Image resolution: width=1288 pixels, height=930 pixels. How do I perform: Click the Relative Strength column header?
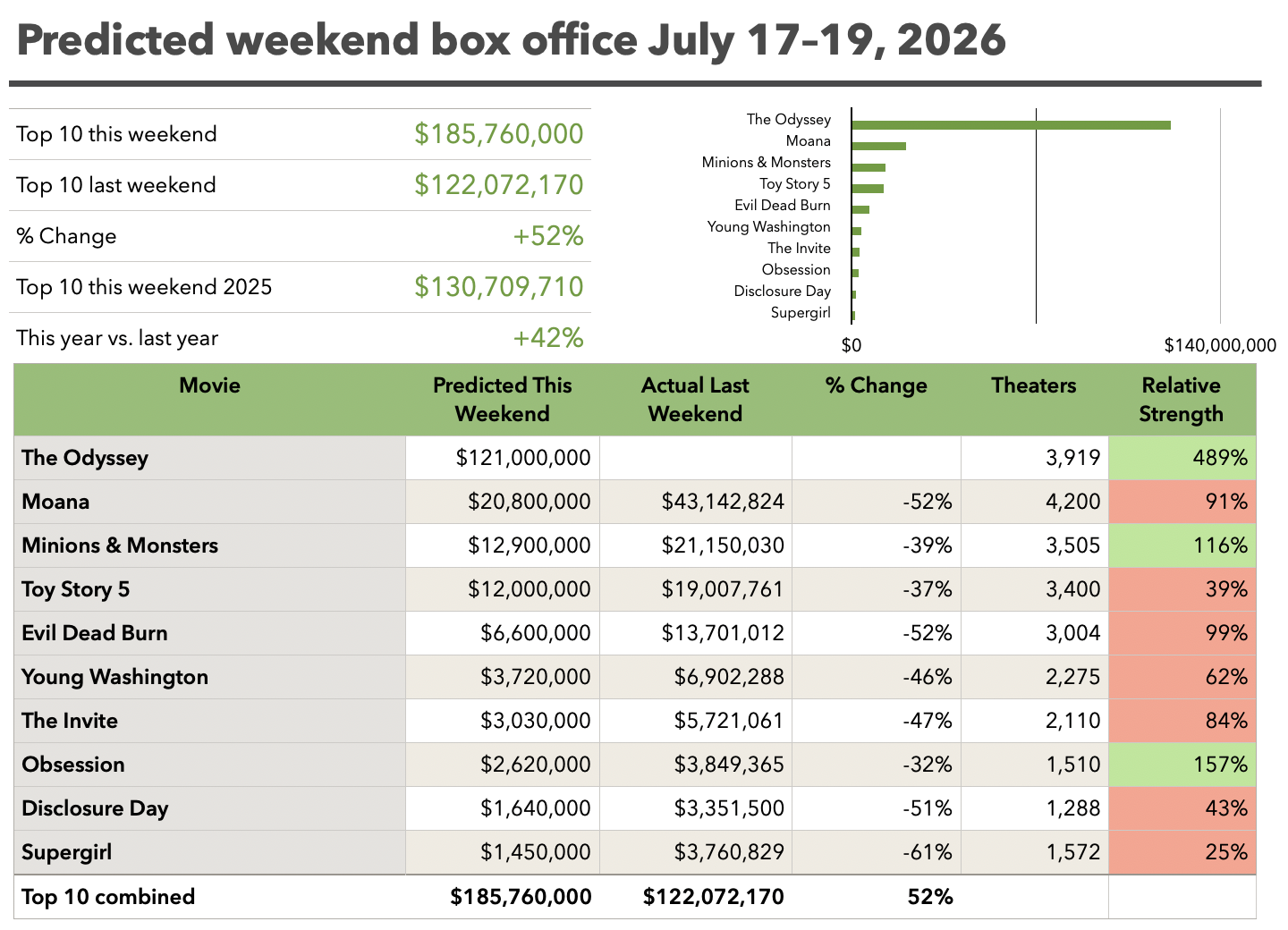coord(1182,400)
